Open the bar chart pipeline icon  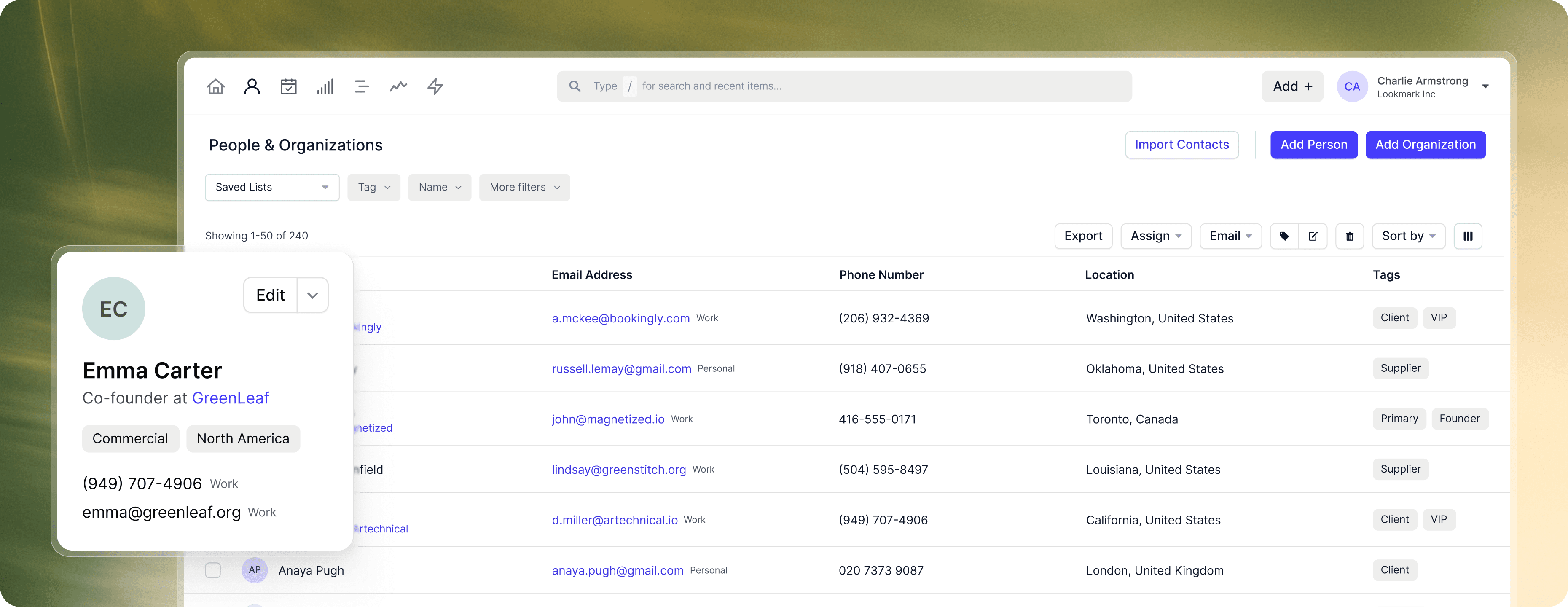[x=325, y=86]
